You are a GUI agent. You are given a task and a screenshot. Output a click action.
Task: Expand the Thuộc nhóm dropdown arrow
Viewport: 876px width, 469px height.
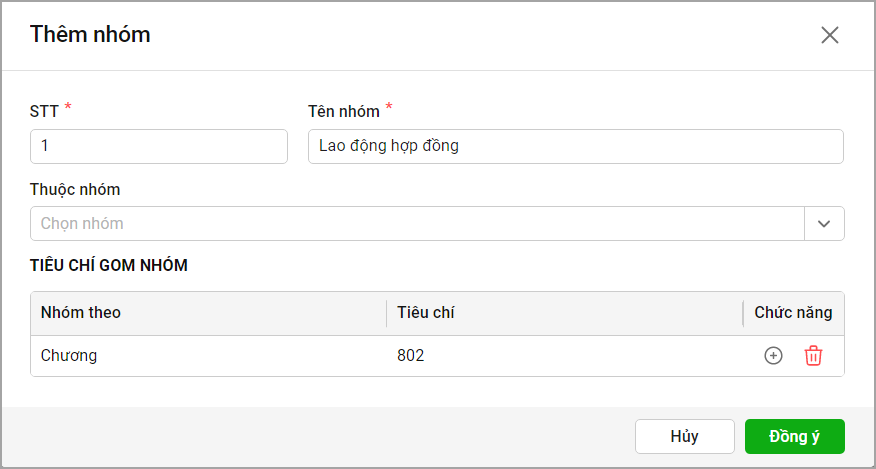[x=824, y=224]
